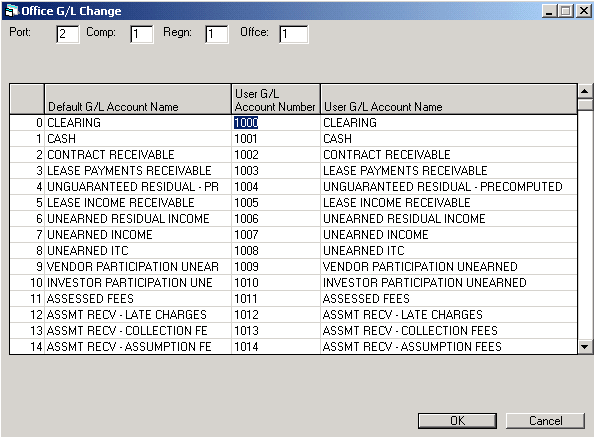
Task: Click the Default G/L Account Name header
Action: pos(138,99)
